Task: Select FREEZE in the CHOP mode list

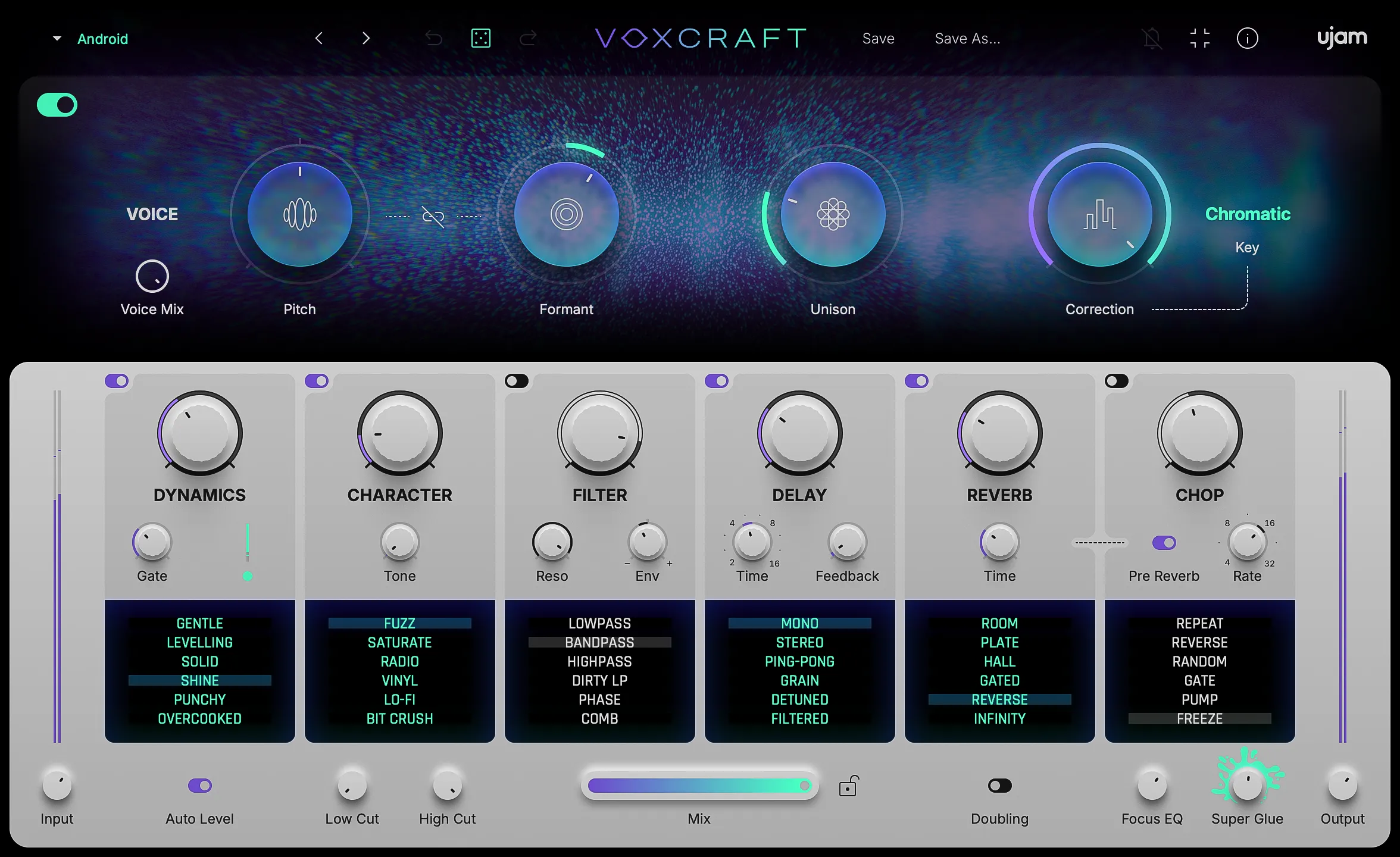Action: coord(1199,718)
